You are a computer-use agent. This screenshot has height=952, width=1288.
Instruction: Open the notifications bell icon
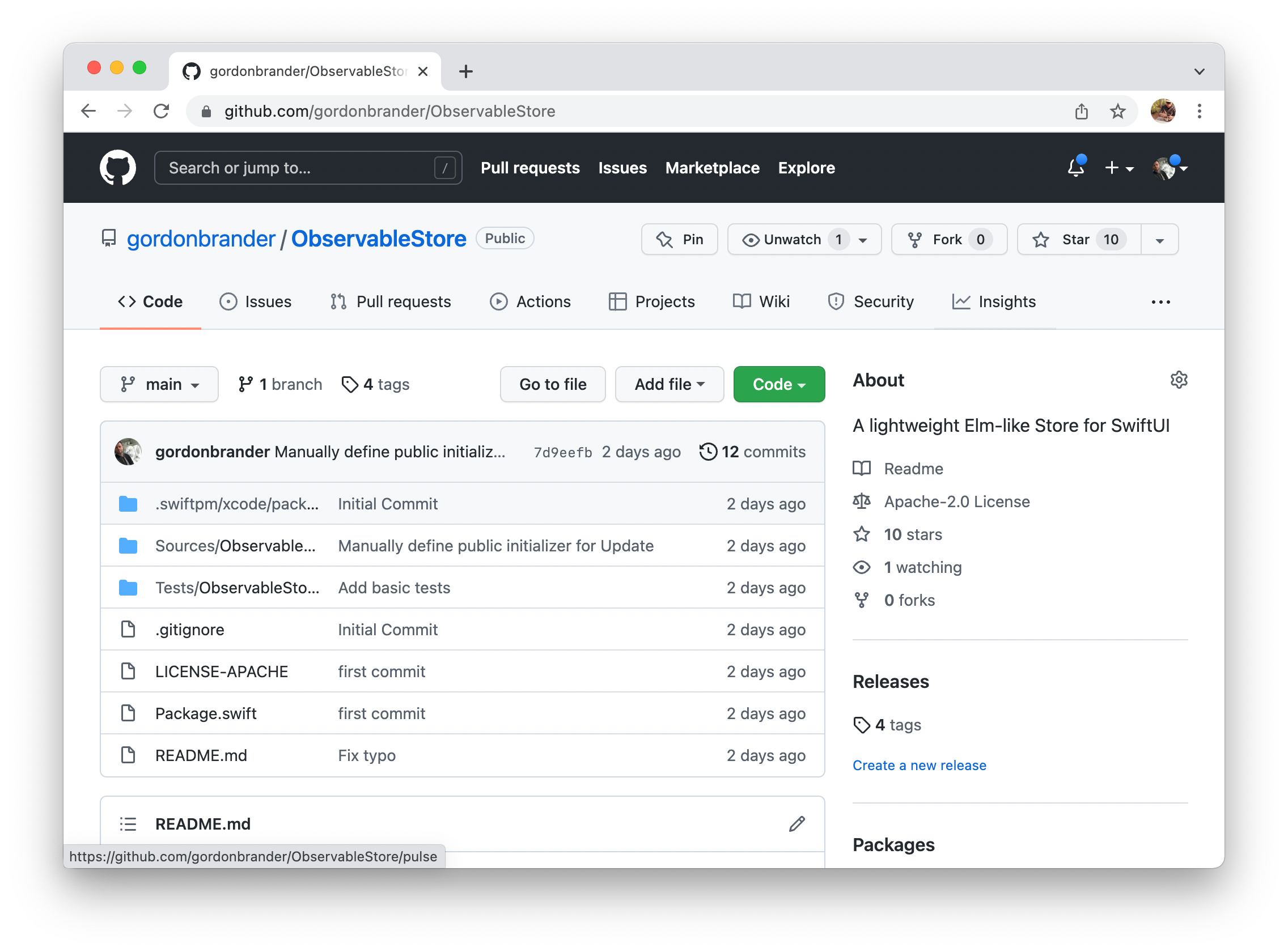1075,168
